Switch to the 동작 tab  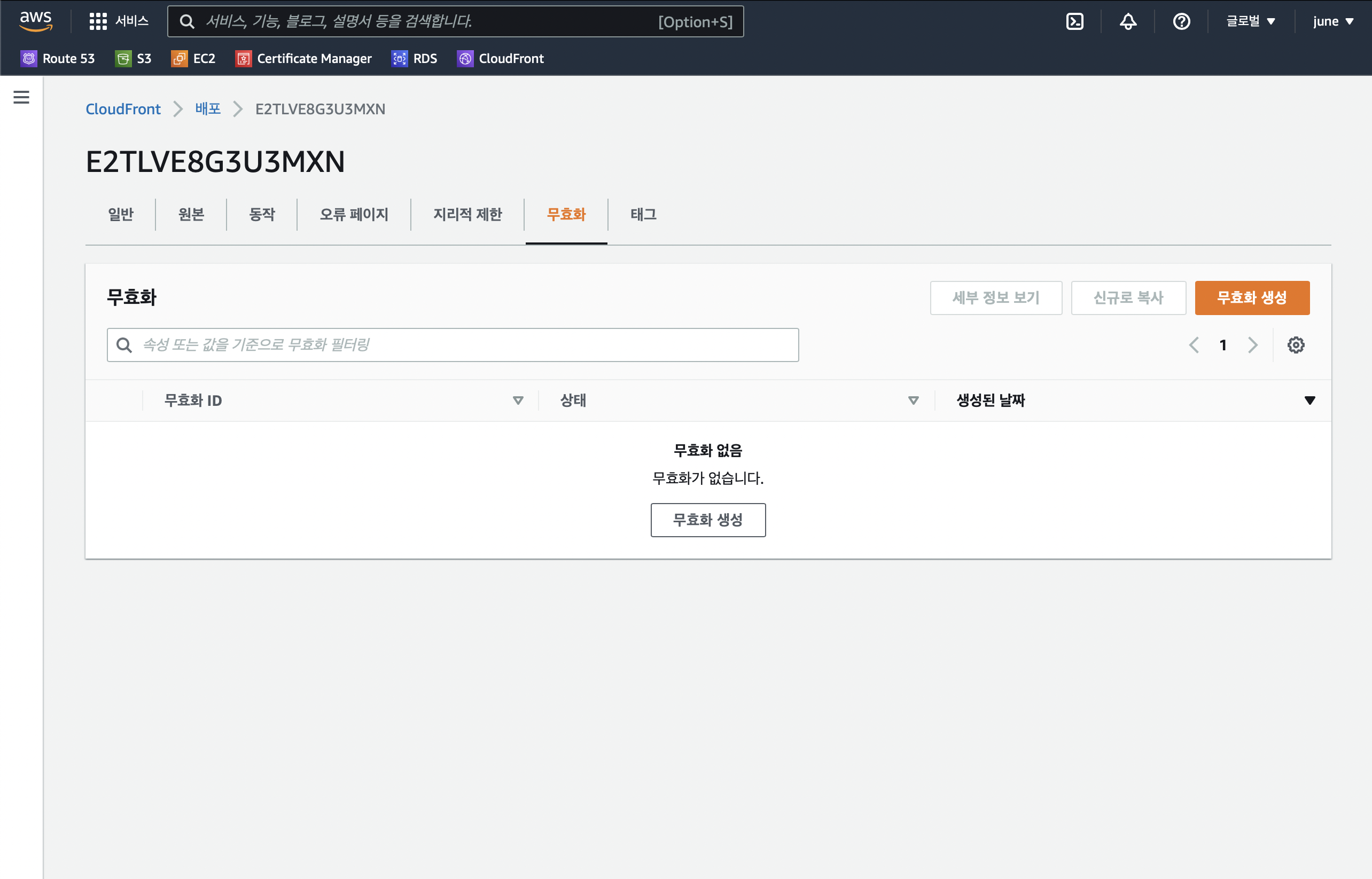click(262, 215)
